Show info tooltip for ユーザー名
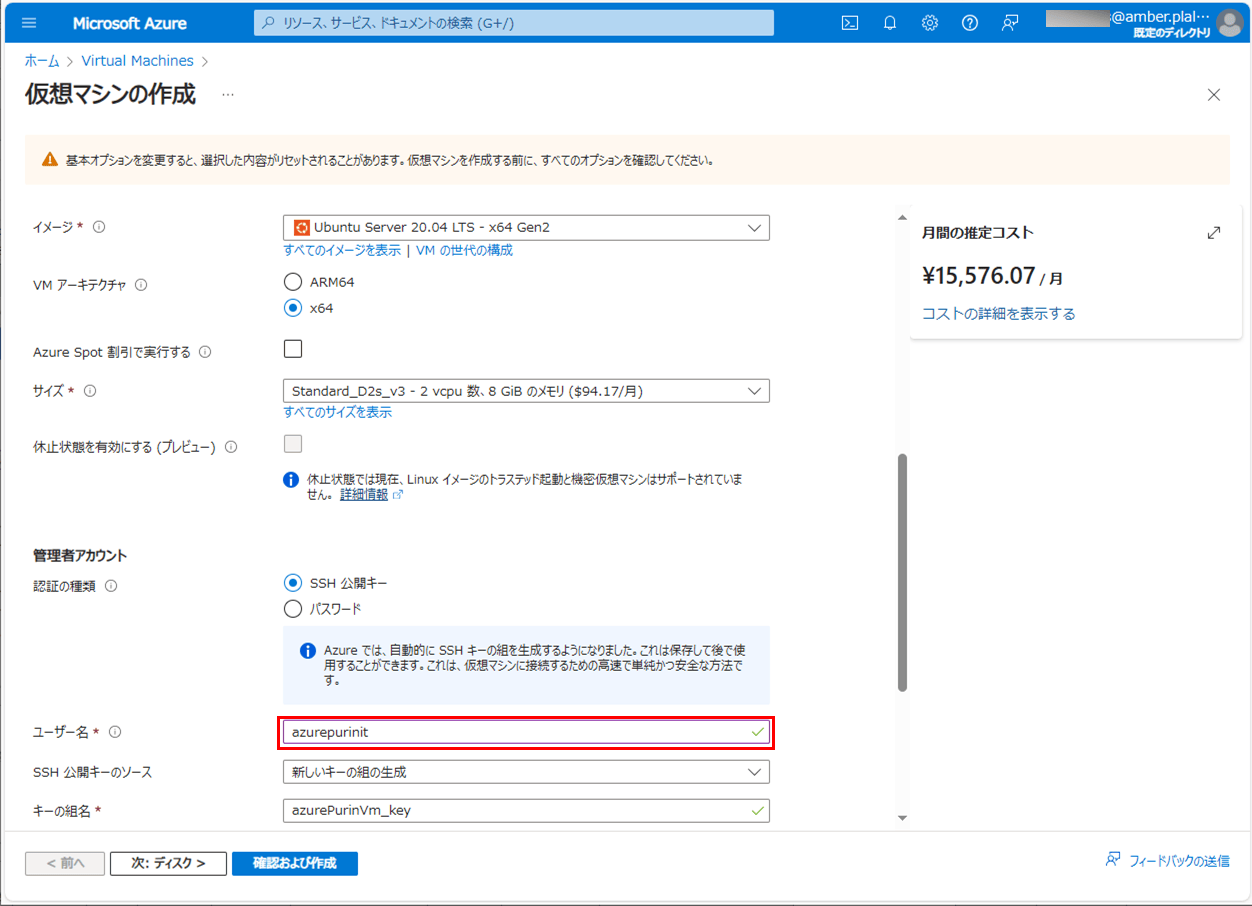Viewport: 1252px width, 906px height. (x=115, y=732)
